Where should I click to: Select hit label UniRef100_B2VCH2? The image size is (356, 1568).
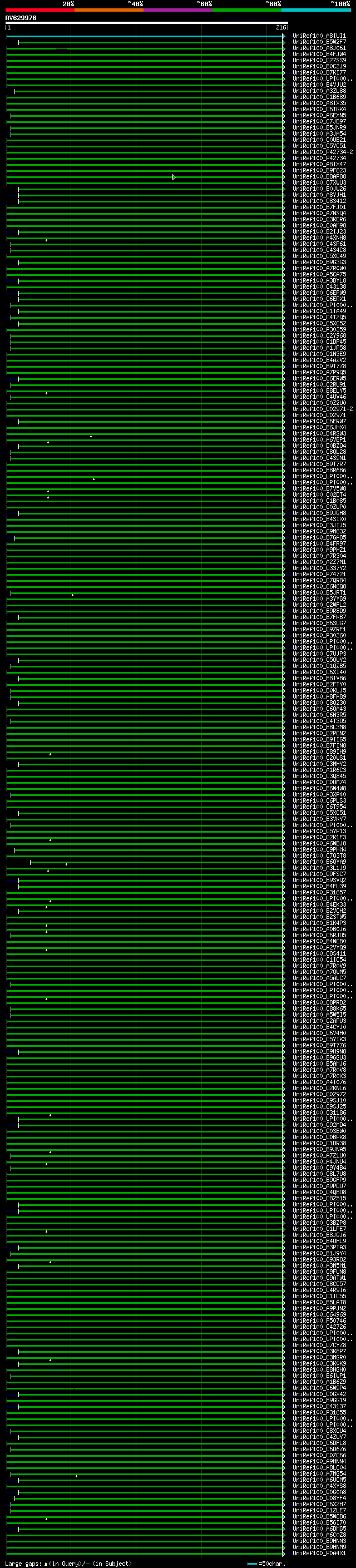pos(319,911)
